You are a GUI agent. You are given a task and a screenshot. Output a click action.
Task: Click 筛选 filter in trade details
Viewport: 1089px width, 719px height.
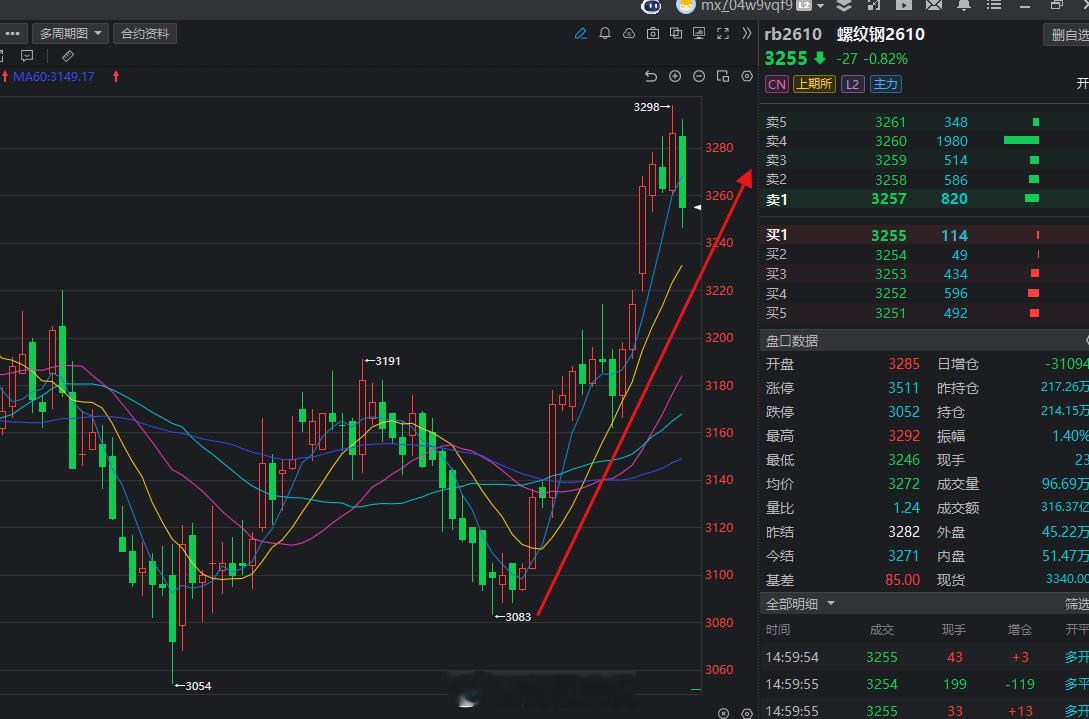point(1076,604)
